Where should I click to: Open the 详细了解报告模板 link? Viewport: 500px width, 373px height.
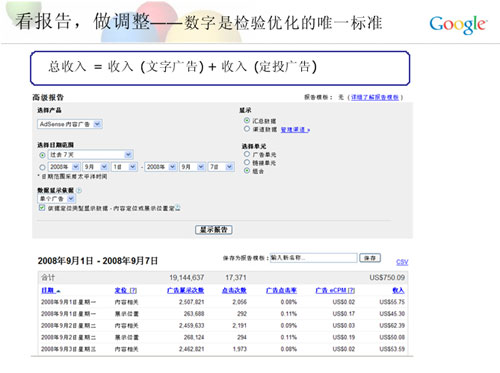pos(375,97)
